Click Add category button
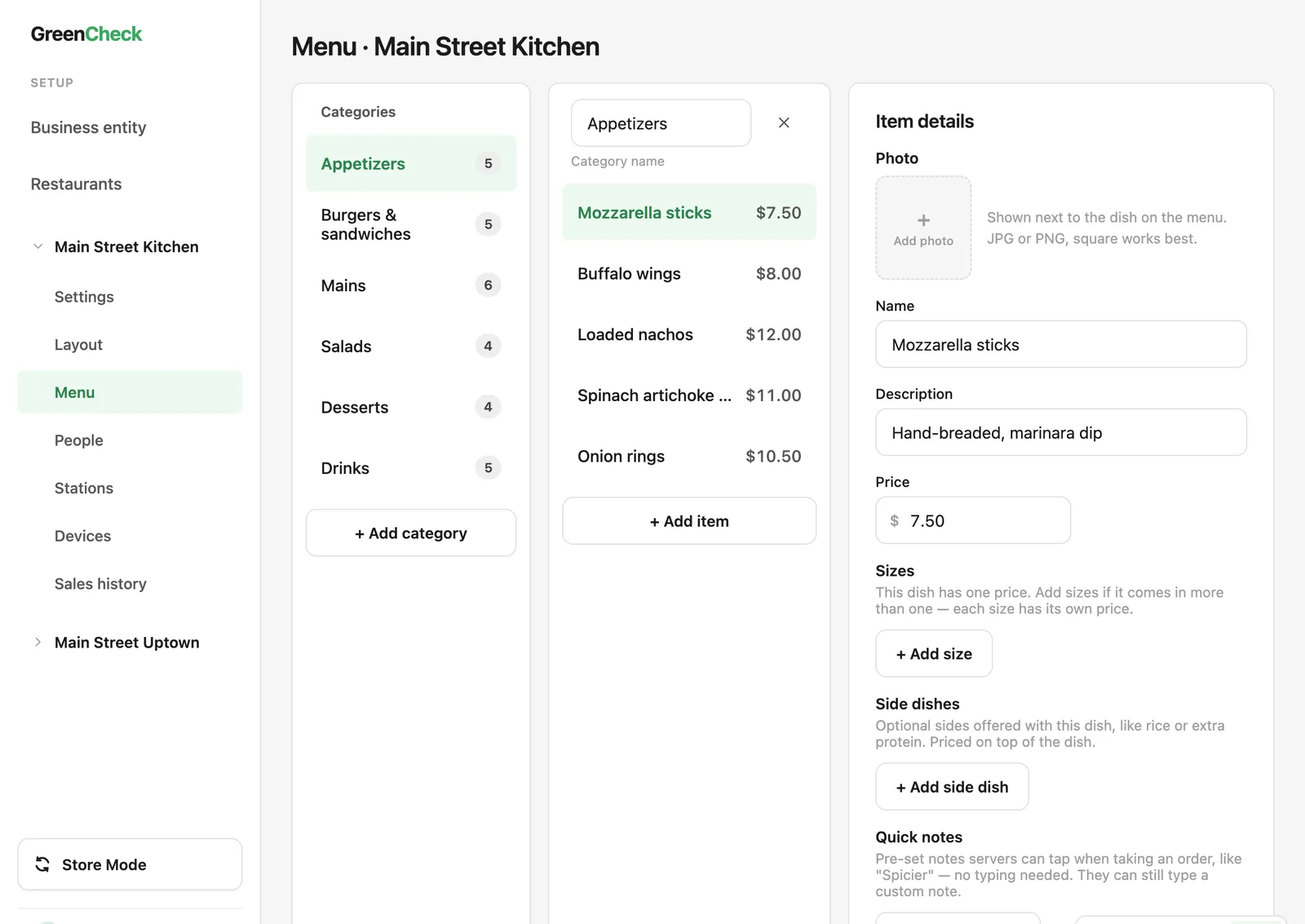This screenshot has height=924, width=1305. coord(411,533)
